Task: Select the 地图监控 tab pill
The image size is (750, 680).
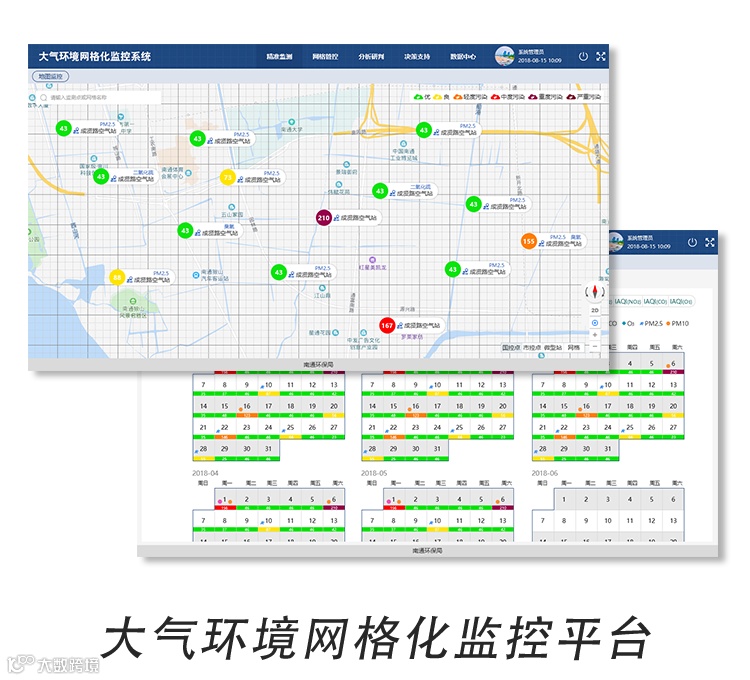Action: 50,77
